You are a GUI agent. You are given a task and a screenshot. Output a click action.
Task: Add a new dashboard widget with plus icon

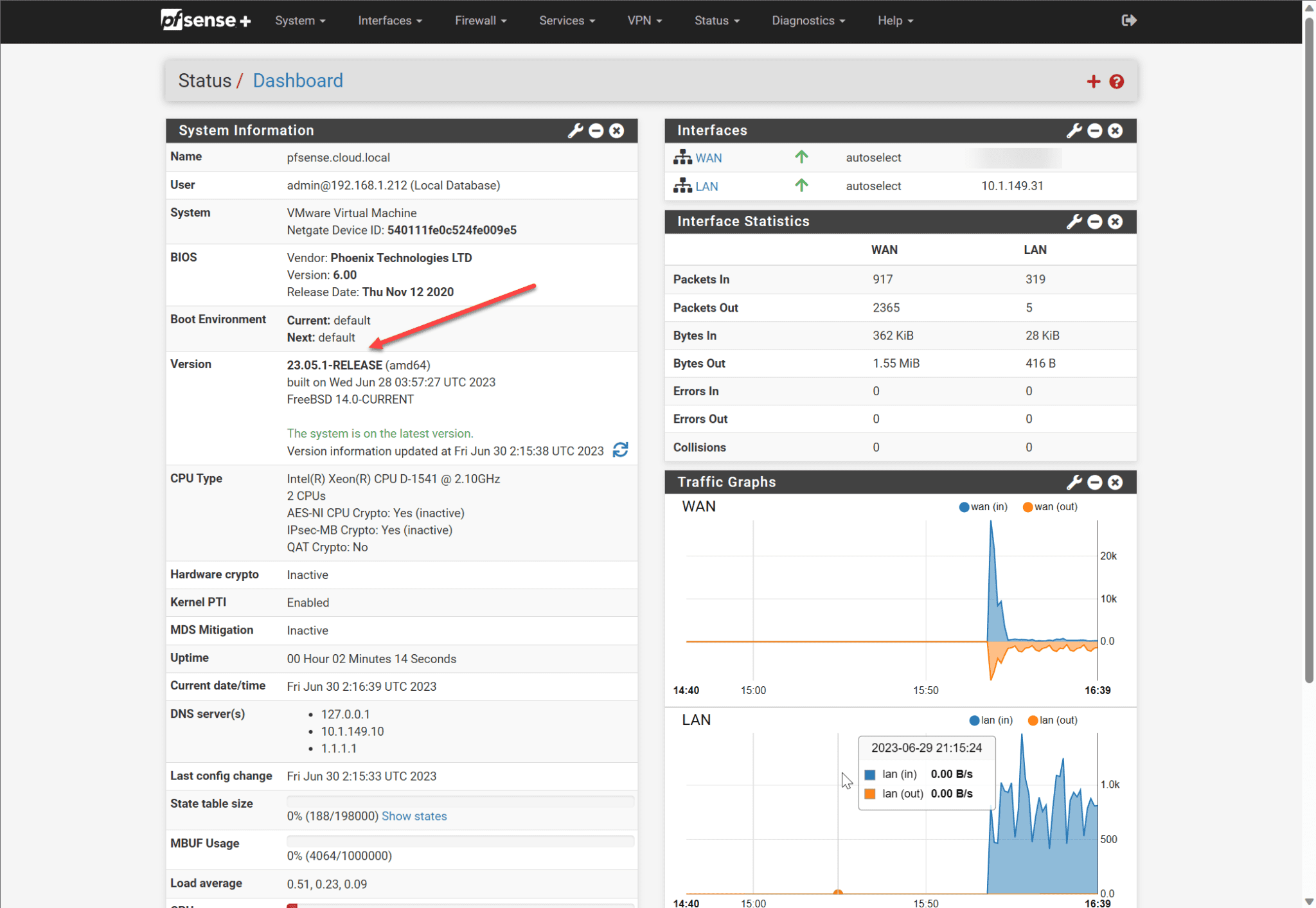(1093, 81)
